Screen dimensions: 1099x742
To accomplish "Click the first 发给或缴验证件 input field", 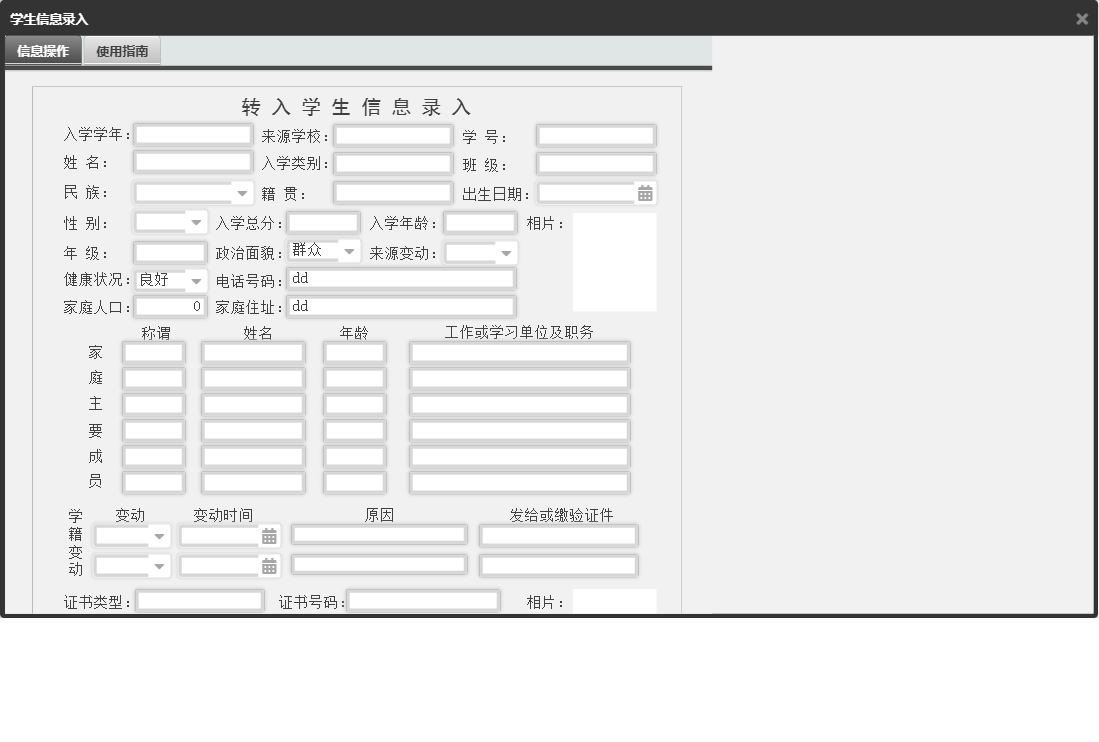I will point(559,536).
